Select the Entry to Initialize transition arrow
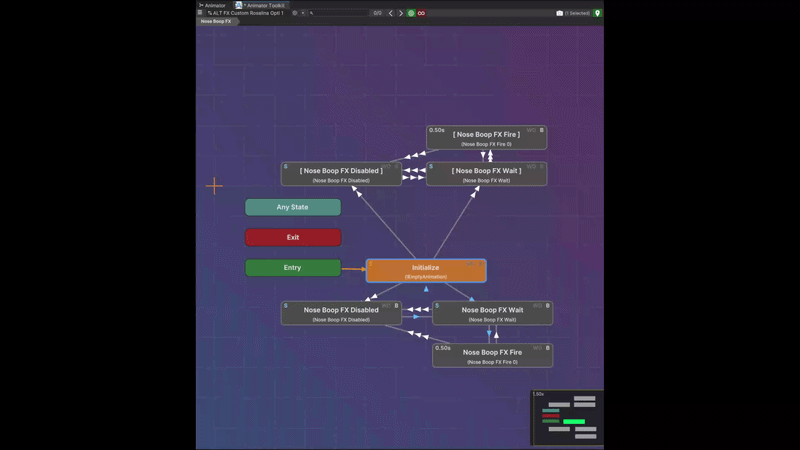Image resolution: width=800 pixels, height=450 pixels. [x=353, y=269]
